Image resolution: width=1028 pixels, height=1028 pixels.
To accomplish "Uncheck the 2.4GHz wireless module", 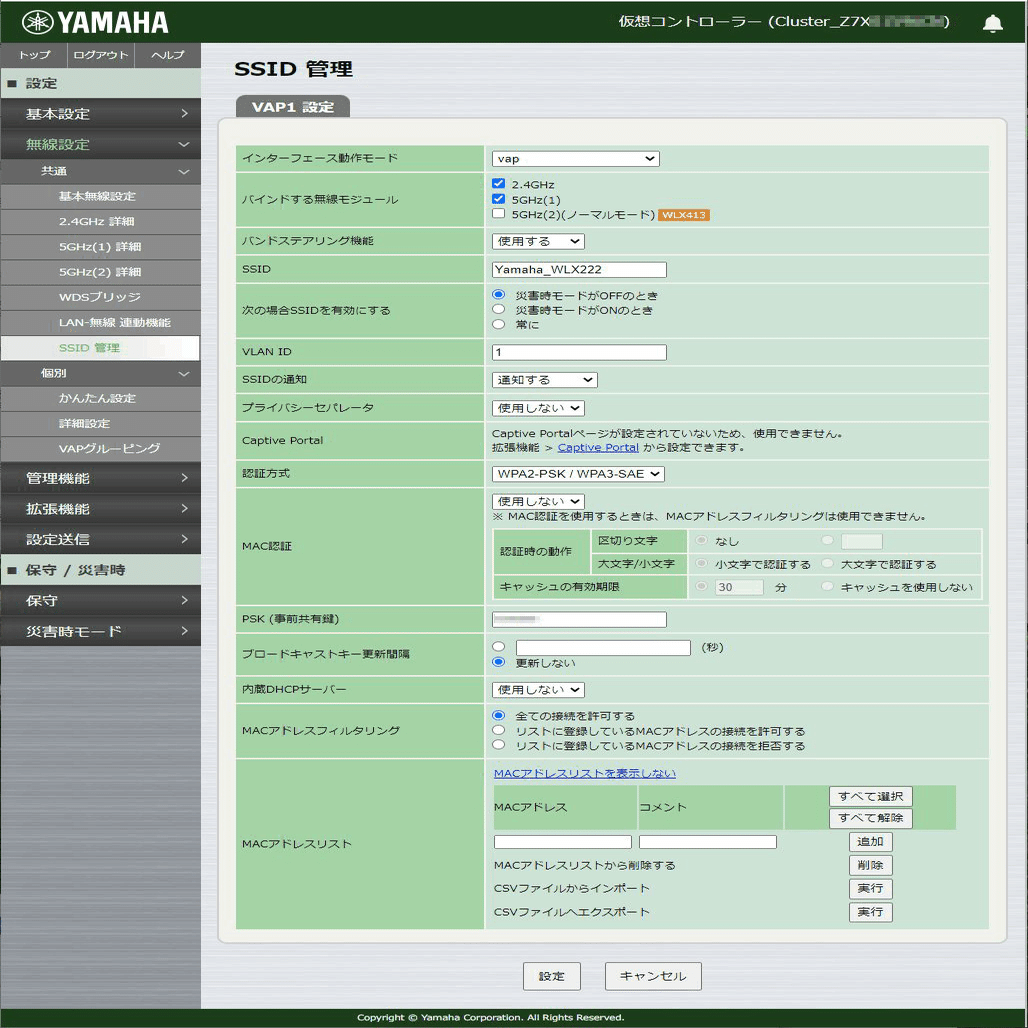I will click(x=496, y=182).
